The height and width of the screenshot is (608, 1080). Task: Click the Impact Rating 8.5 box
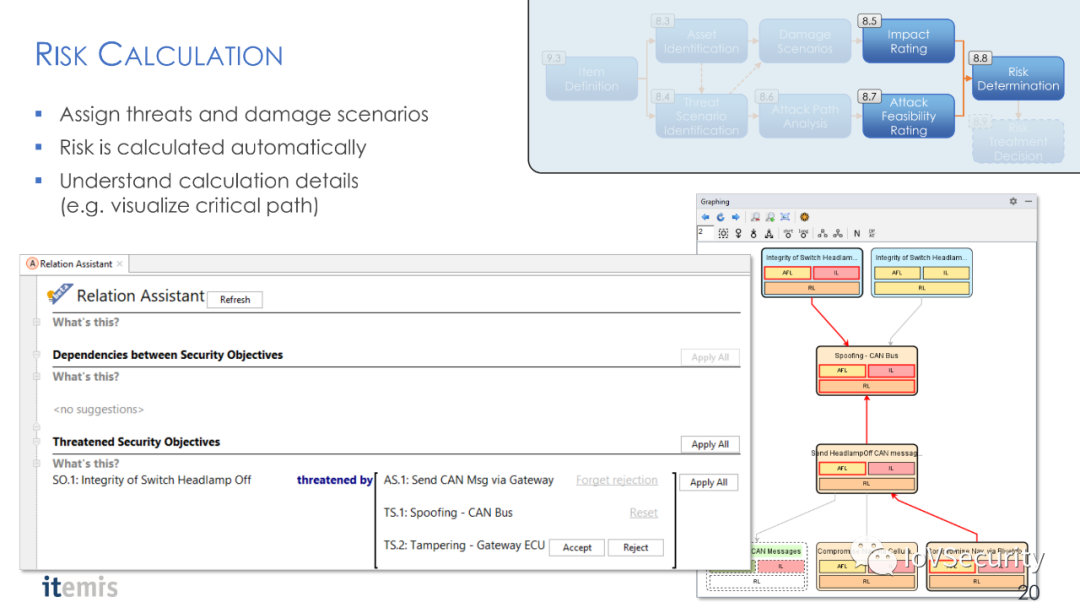coord(908,41)
